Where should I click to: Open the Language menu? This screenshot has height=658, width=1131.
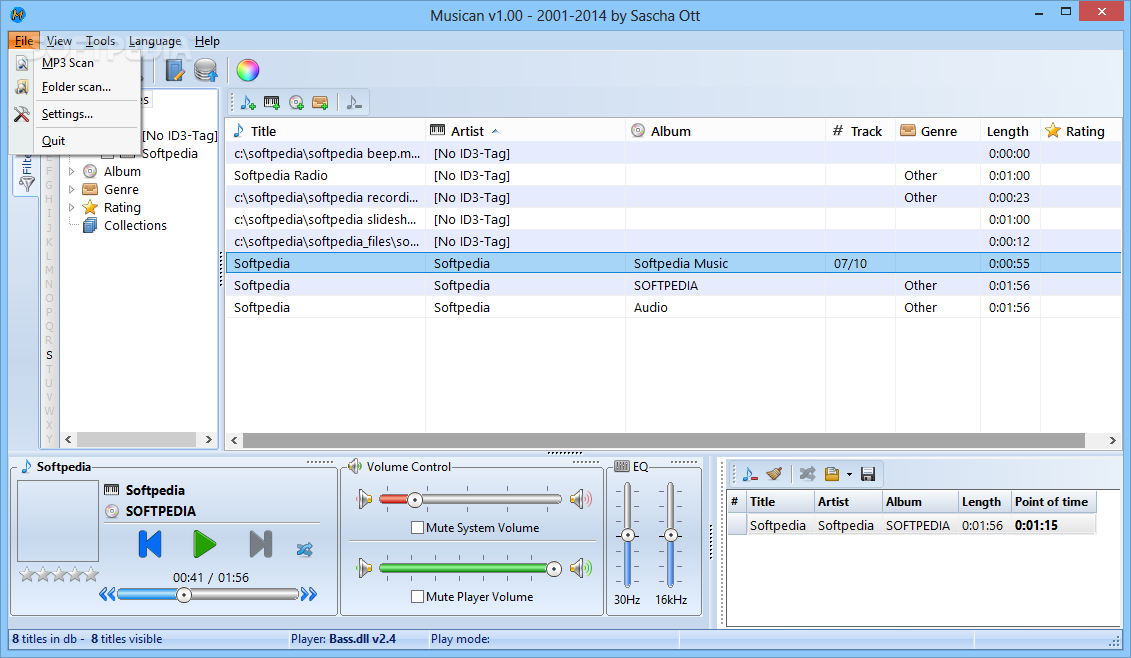pos(155,41)
